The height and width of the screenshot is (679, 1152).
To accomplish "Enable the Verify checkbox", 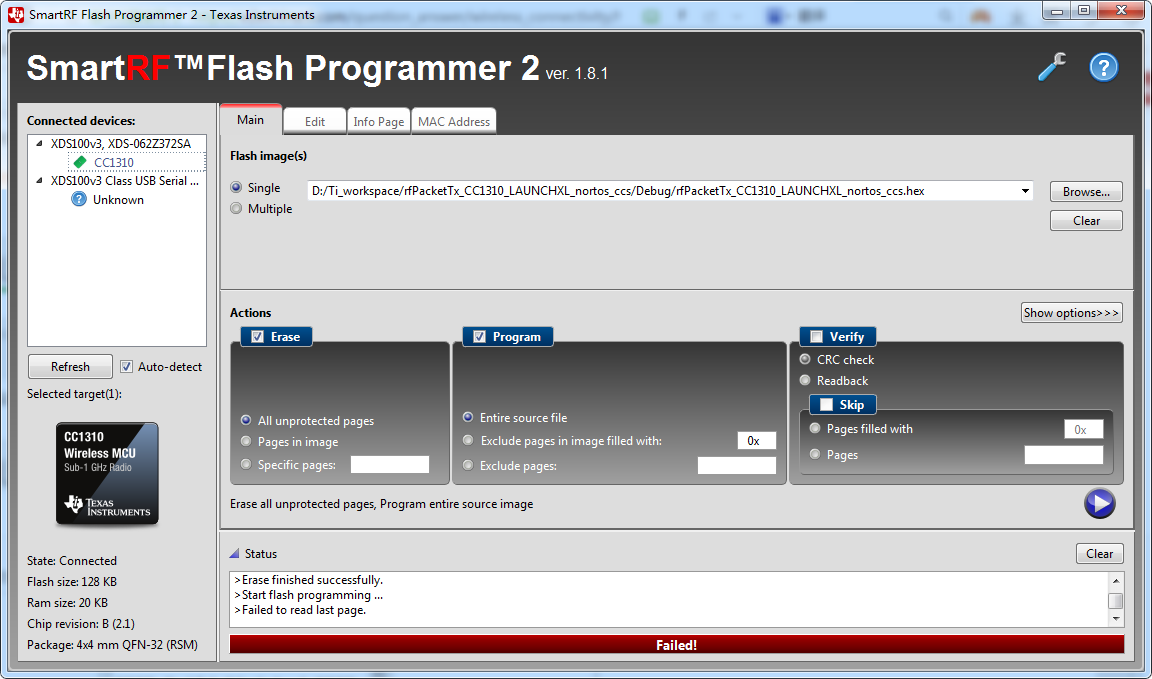I will [x=816, y=337].
